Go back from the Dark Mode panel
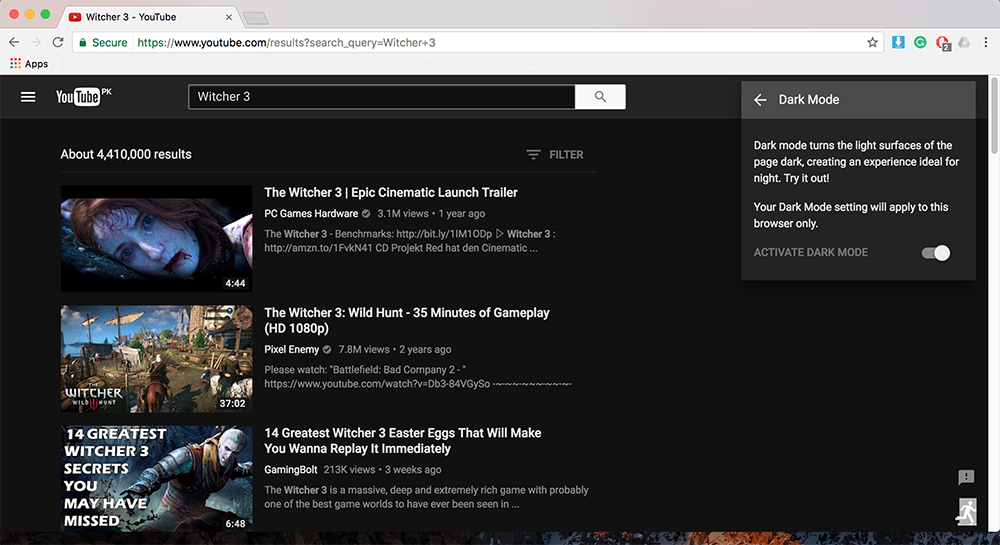The image size is (1000, 545). click(x=760, y=99)
